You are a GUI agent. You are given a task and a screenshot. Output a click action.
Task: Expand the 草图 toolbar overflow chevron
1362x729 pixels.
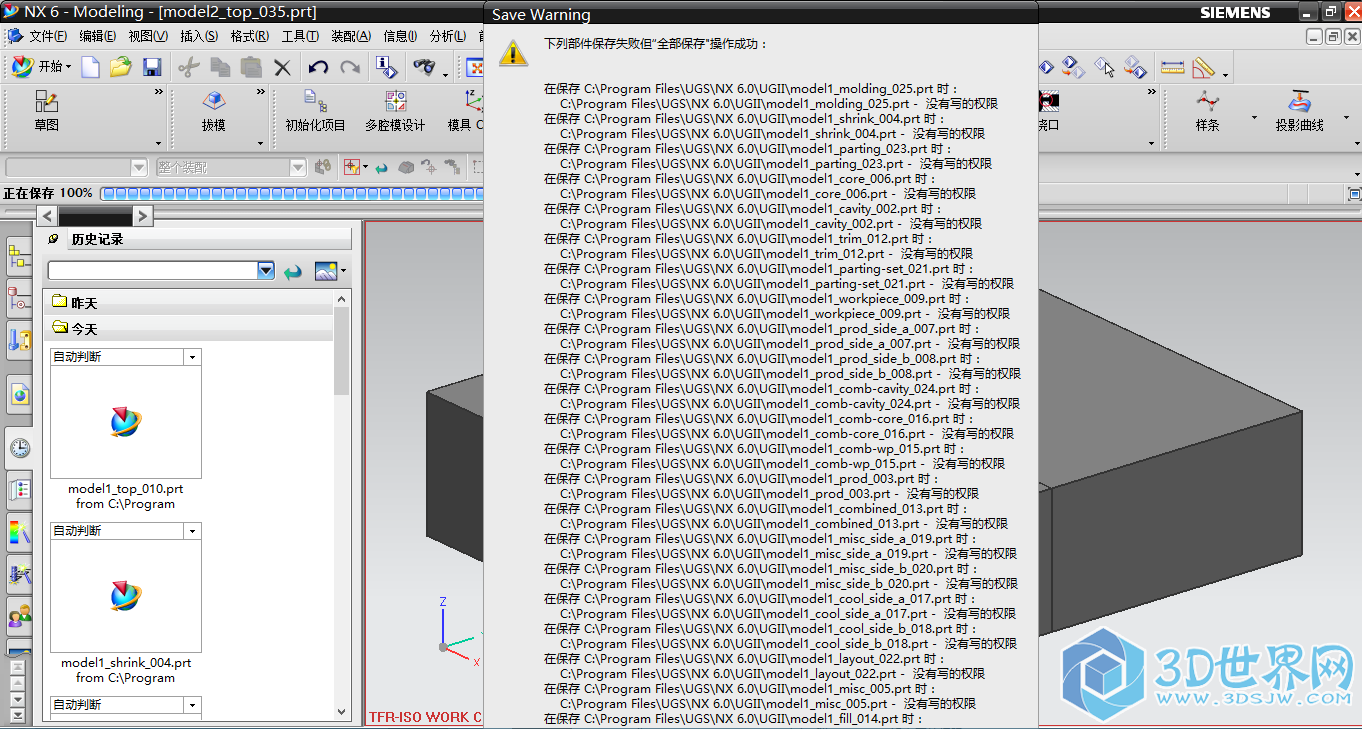click(x=158, y=92)
